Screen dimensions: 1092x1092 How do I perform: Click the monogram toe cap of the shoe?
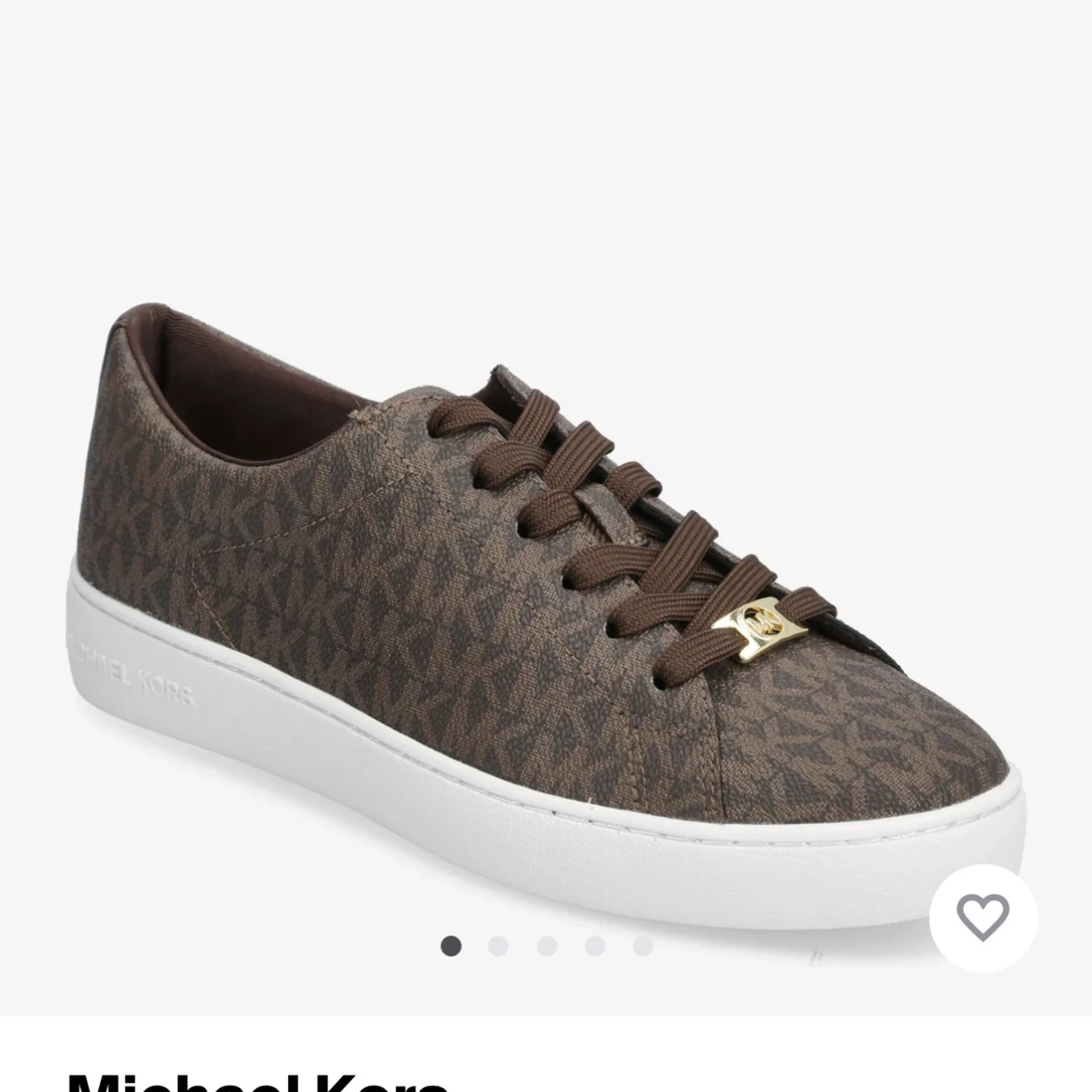856,745
